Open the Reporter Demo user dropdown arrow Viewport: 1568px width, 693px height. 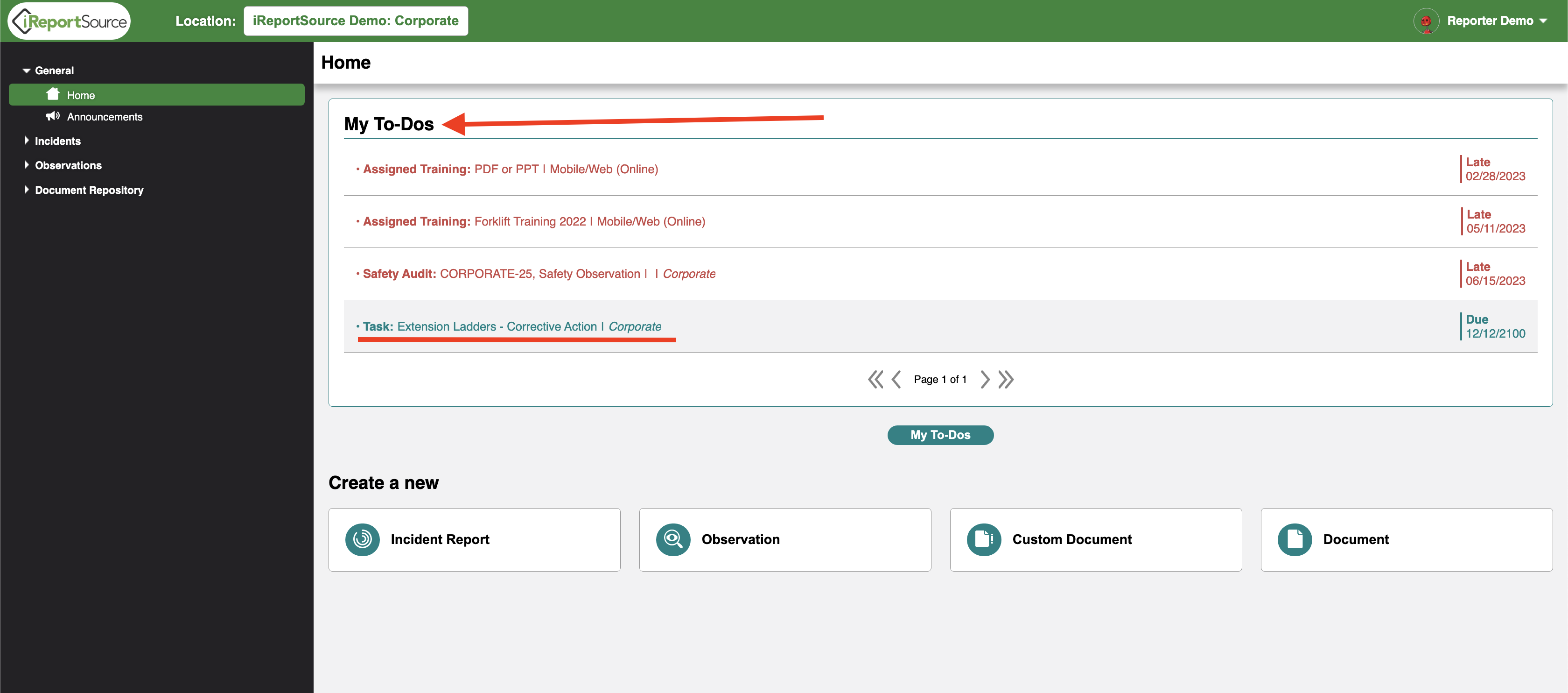(1543, 21)
